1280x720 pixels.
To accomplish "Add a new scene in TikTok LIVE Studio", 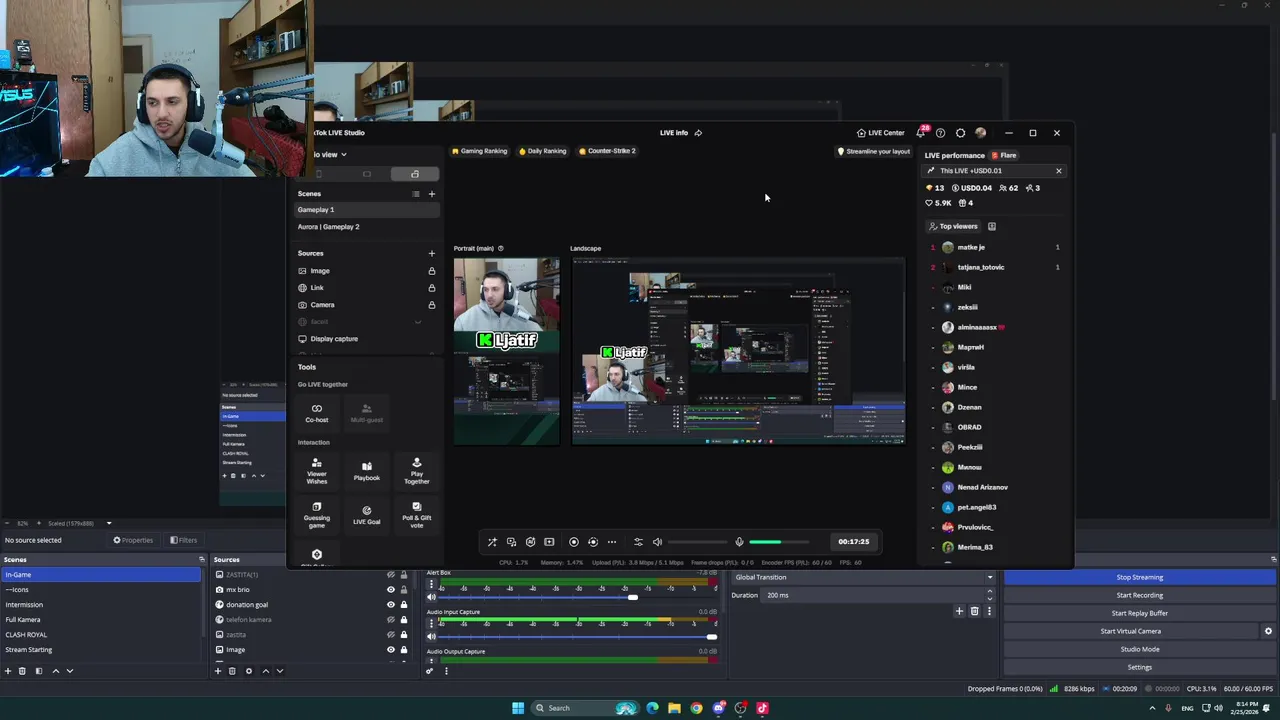I will click(x=432, y=194).
